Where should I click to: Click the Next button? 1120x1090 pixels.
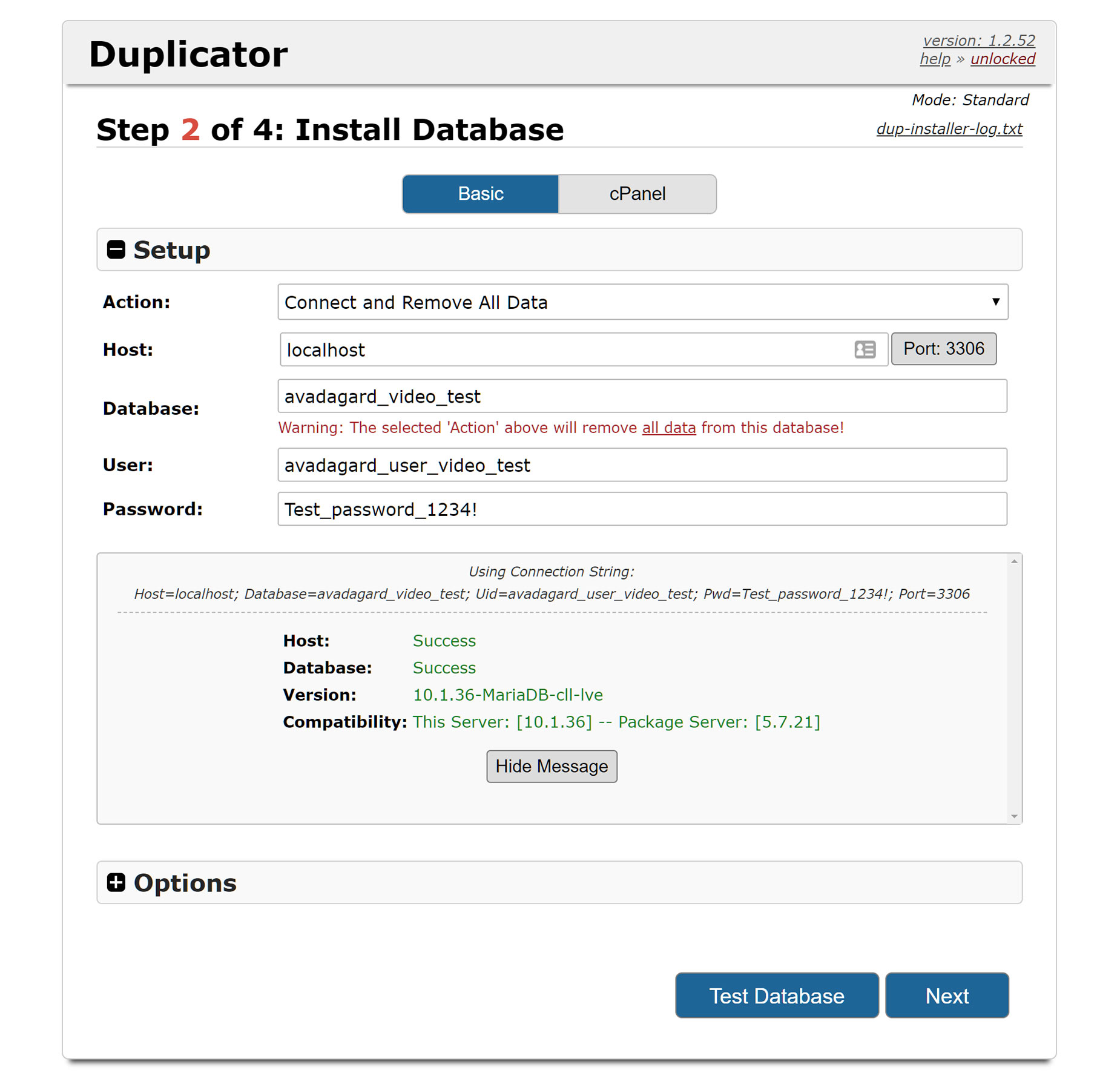947,996
